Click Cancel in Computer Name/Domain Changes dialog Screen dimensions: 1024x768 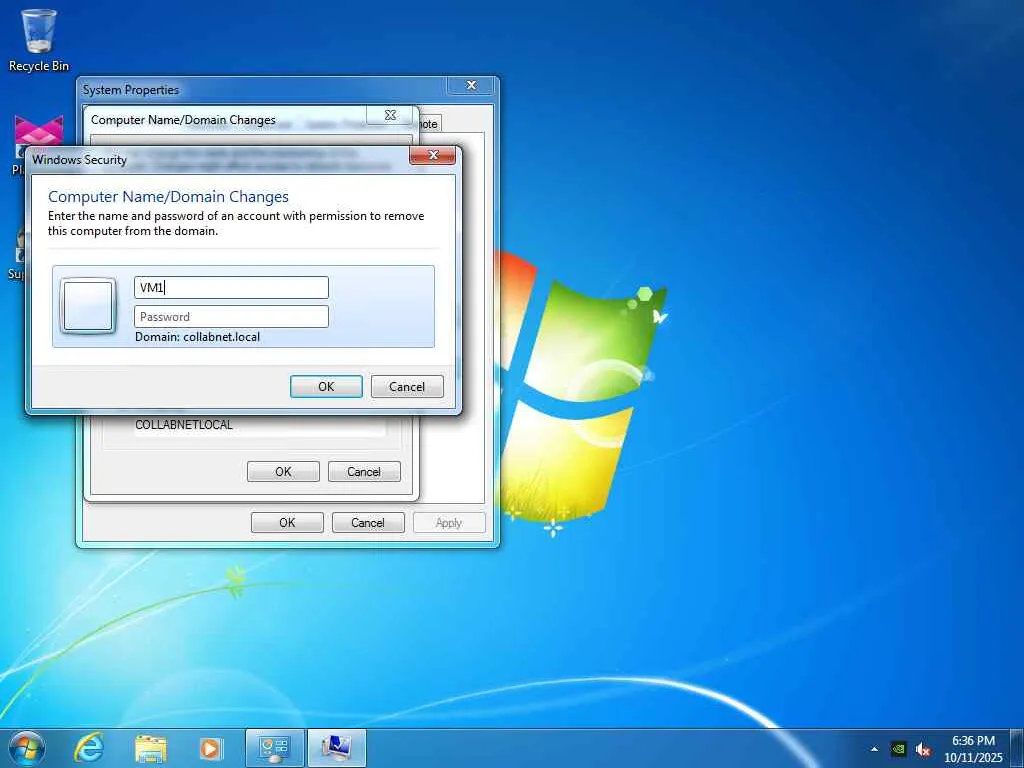(x=364, y=472)
